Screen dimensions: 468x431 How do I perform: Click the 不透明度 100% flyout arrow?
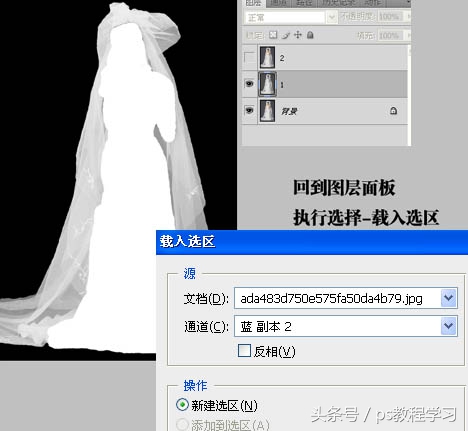click(x=408, y=16)
